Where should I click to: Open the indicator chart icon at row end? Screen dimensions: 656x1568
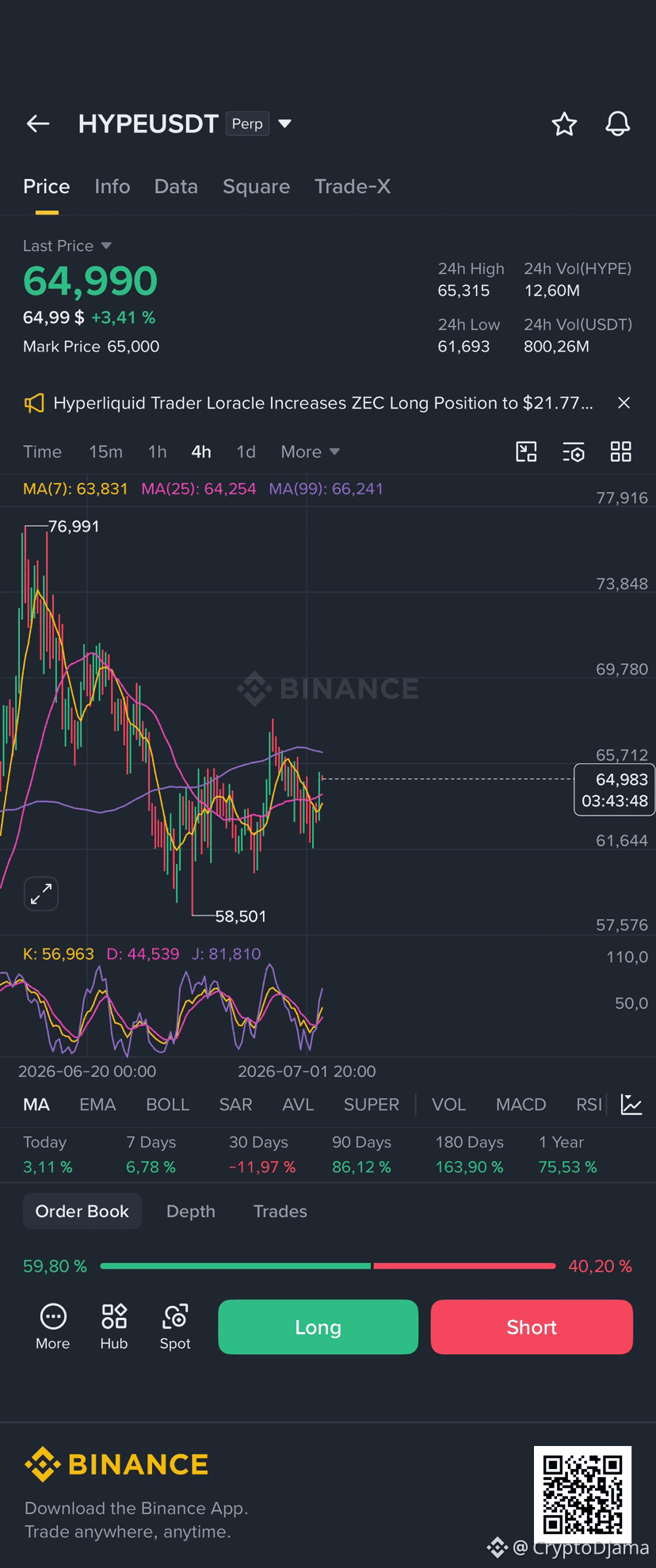coord(631,1104)
